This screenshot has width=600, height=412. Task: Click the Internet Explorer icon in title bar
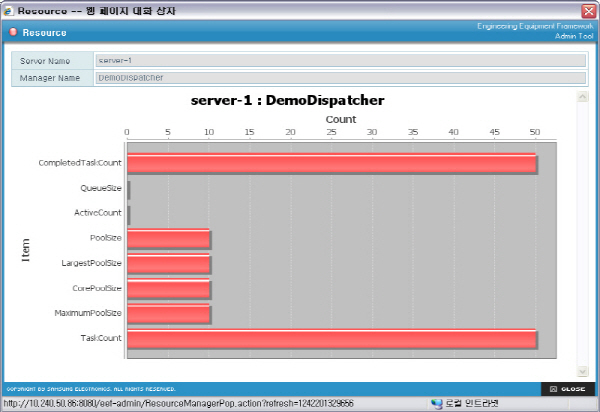point(9,10)
